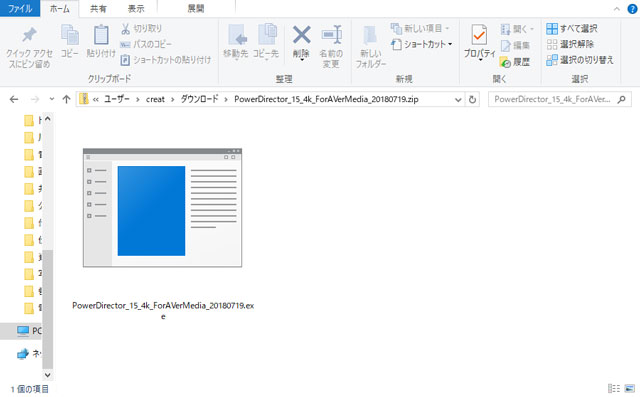This screenshot has height=397, width=640.
Task: Click the Up one level arrow
Action: tap(66, 99)
